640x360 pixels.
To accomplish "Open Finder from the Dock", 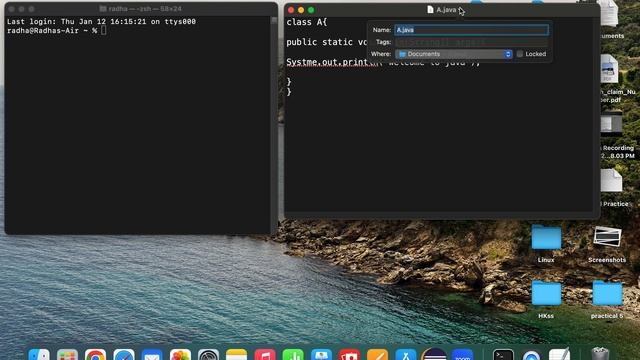I will pos(39,354).
